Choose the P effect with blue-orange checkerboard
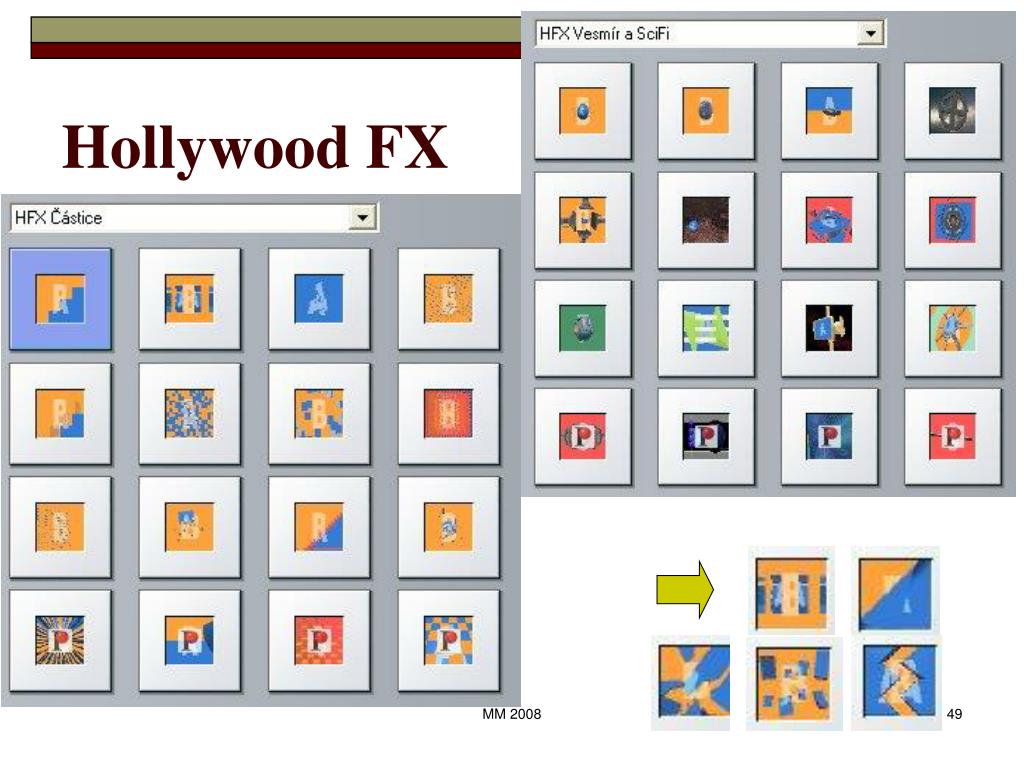The image size is (1024, 768). point(449,641)
